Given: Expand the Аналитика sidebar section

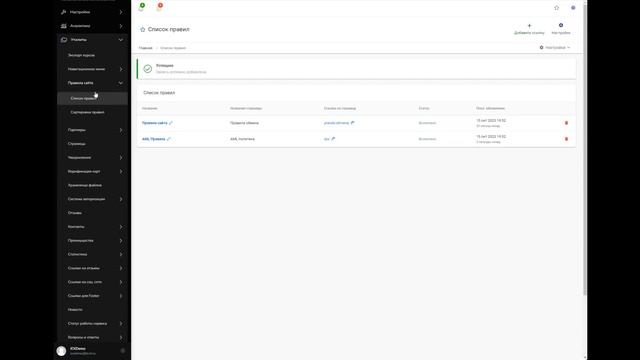Looking at the screenshot, I should [x=121, y=26].
